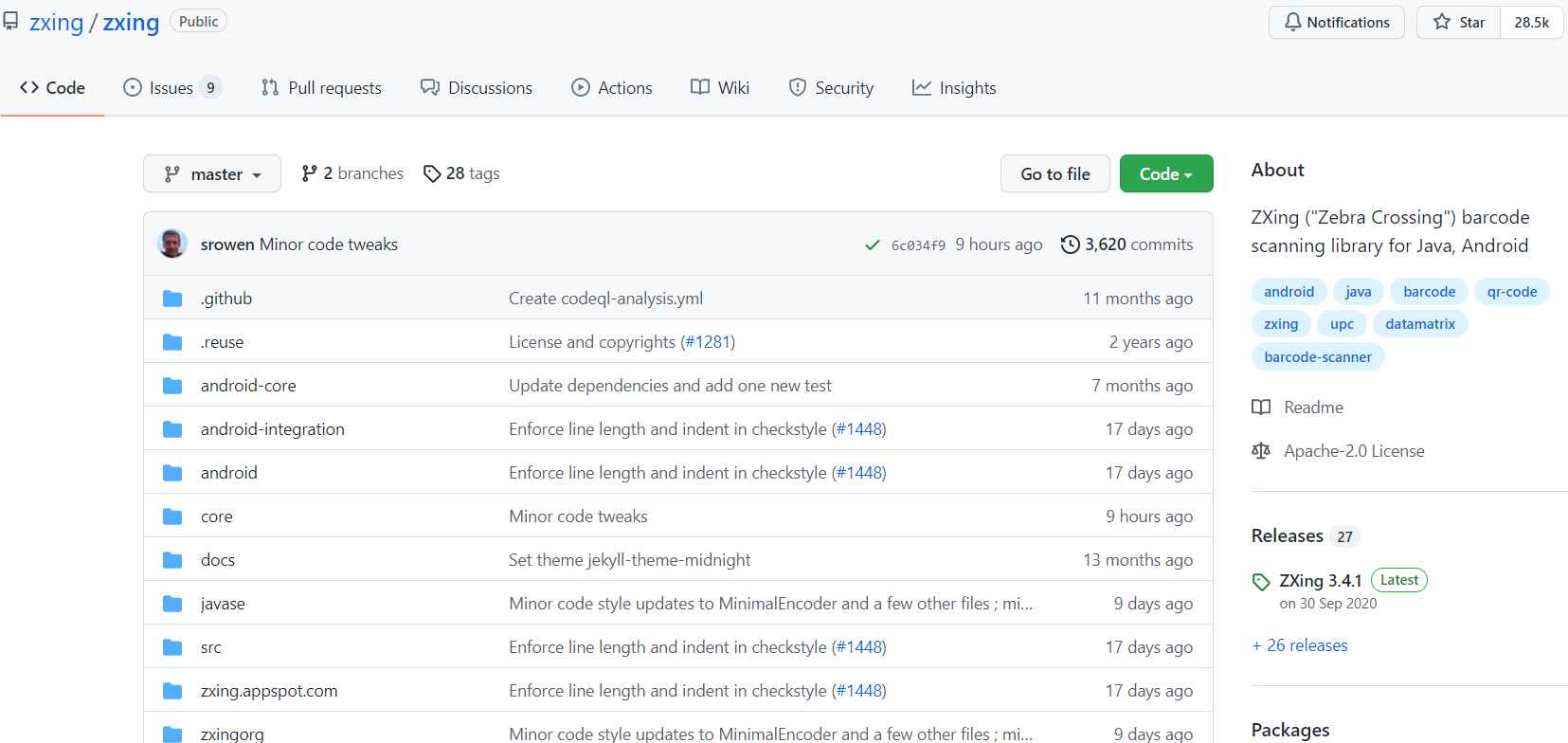Open the Wiki tab
Screen dimensions: 1568x743
coord(720,88)
